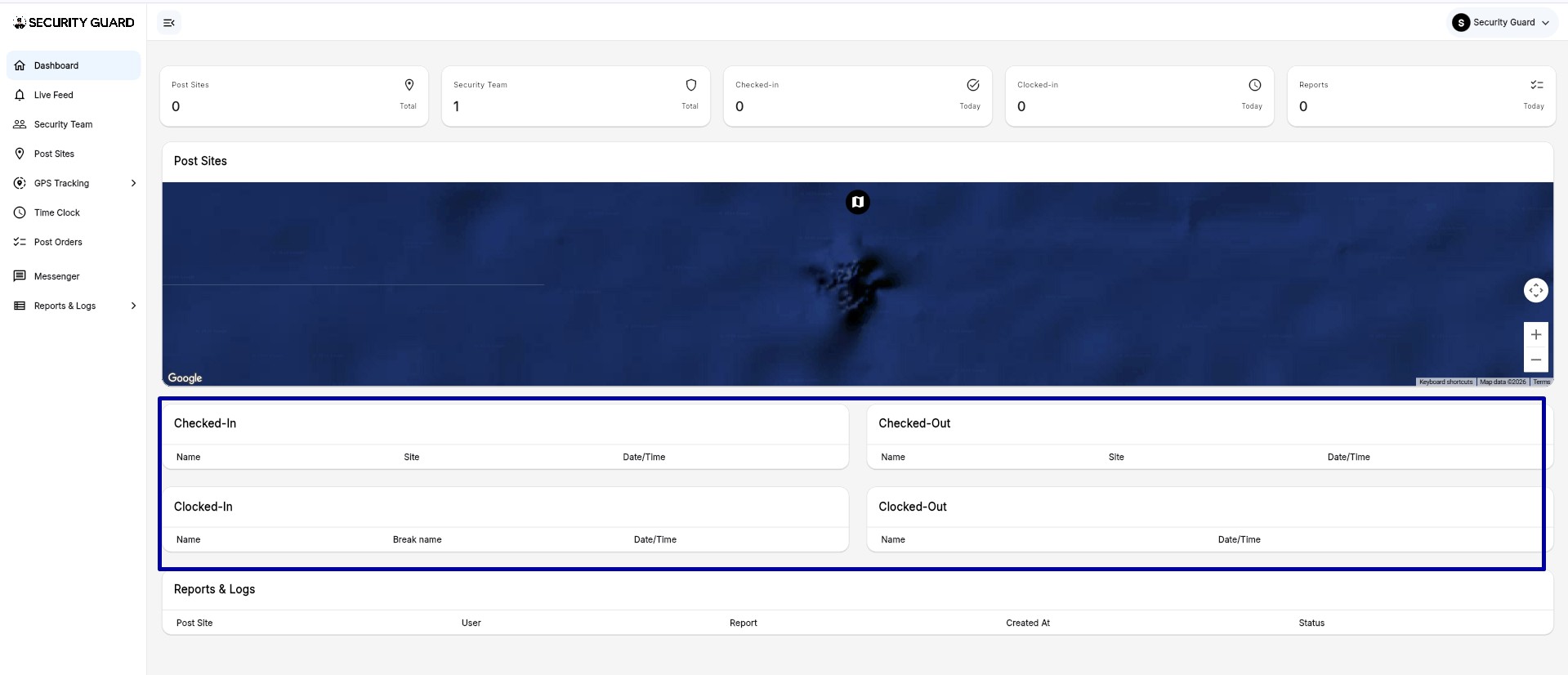Collapse the sidebar with the menu toggle icon
This screenshot has width=1568, height=675.
(x=169, y=23)
